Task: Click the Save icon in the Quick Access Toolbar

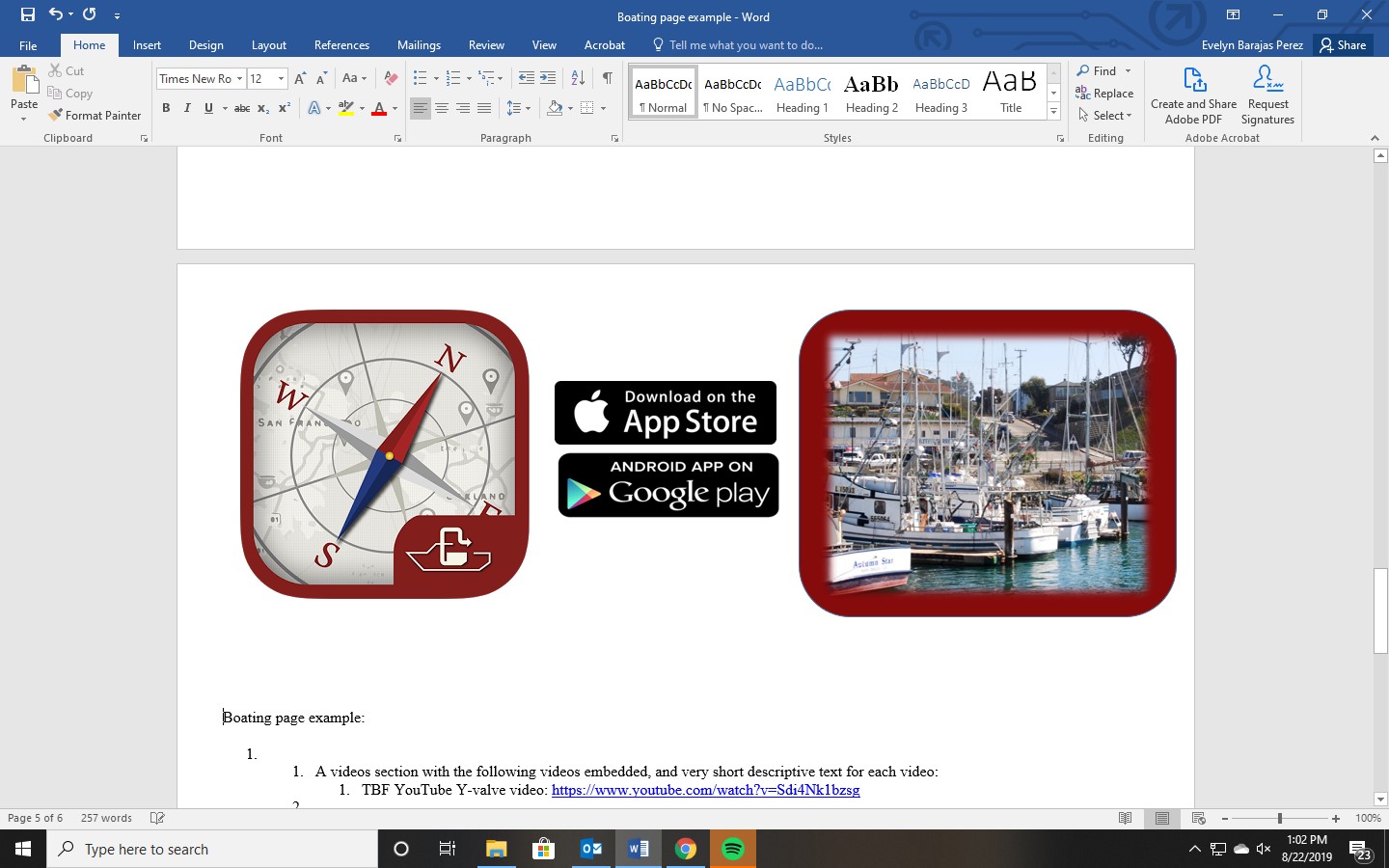Action: coord(27,14)
